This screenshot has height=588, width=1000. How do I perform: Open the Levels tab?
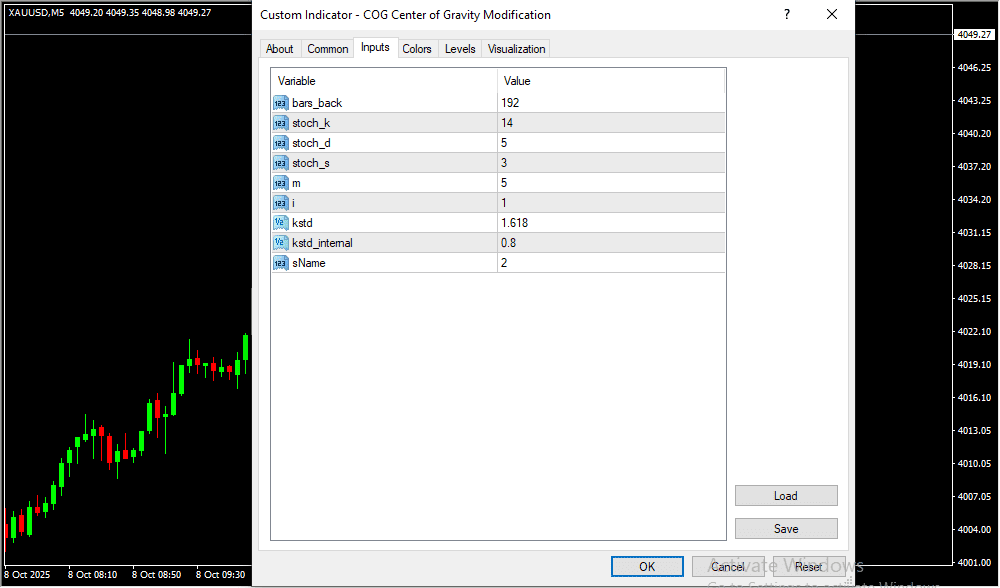[x=460, y=49]
